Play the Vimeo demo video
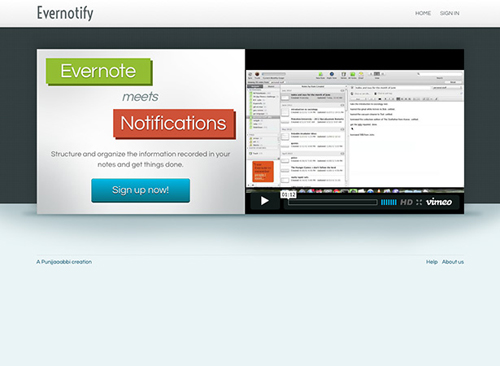 click(x=265, y=201)
